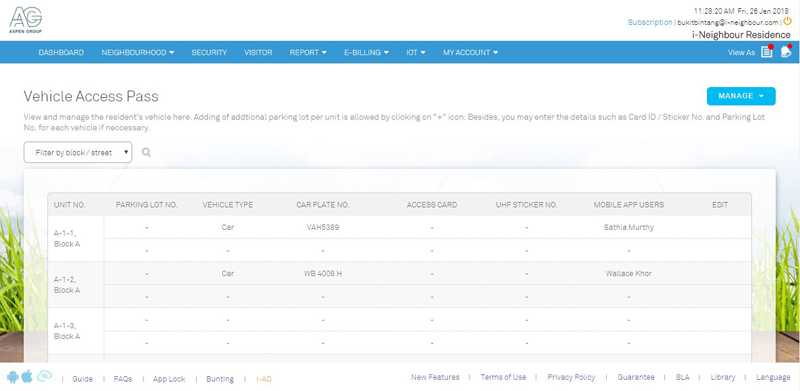This screenshot has width=800, height=391.
Task: Click the search magnifier icon
Action: coord(146,152)
